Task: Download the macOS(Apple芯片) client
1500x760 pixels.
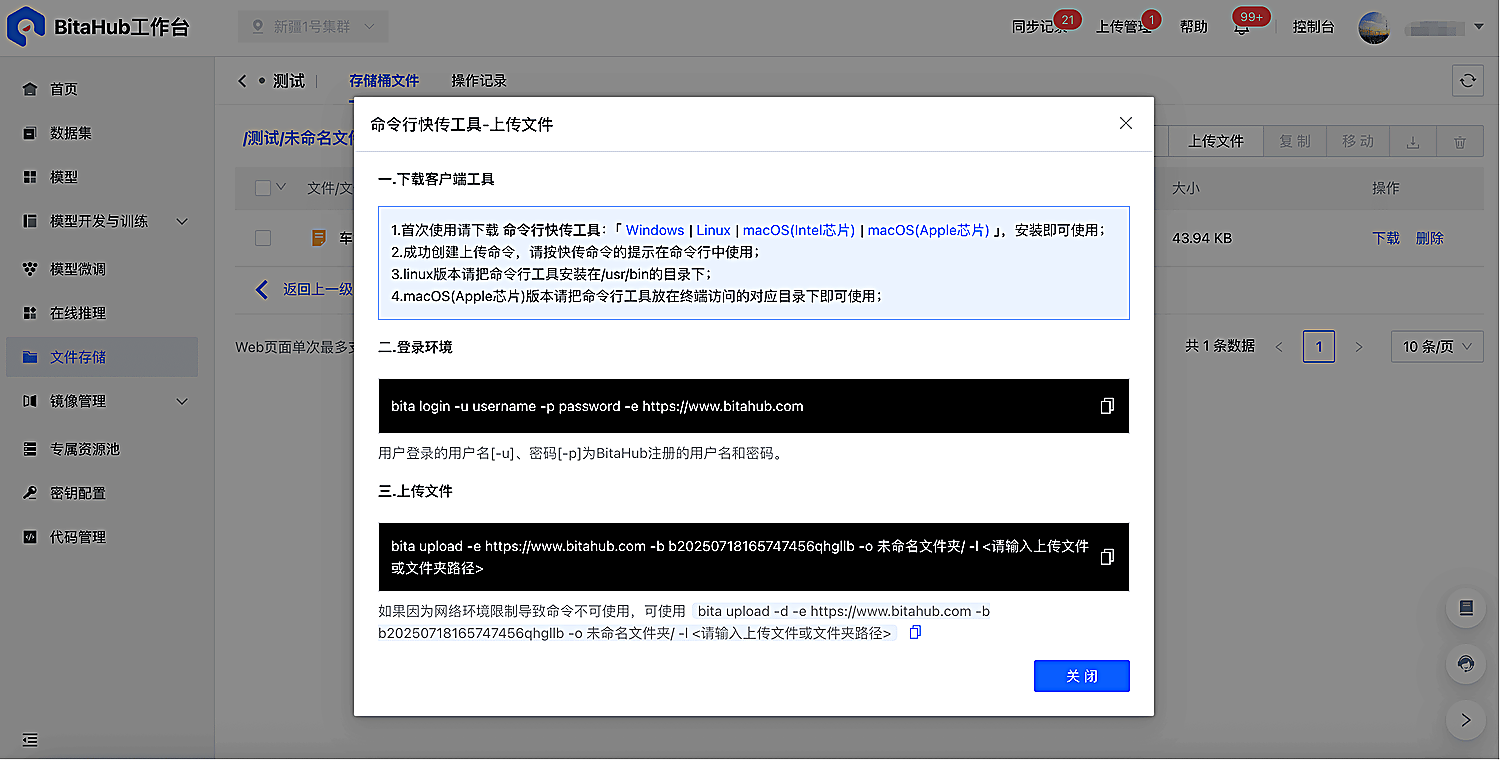Action: [929, 230]
